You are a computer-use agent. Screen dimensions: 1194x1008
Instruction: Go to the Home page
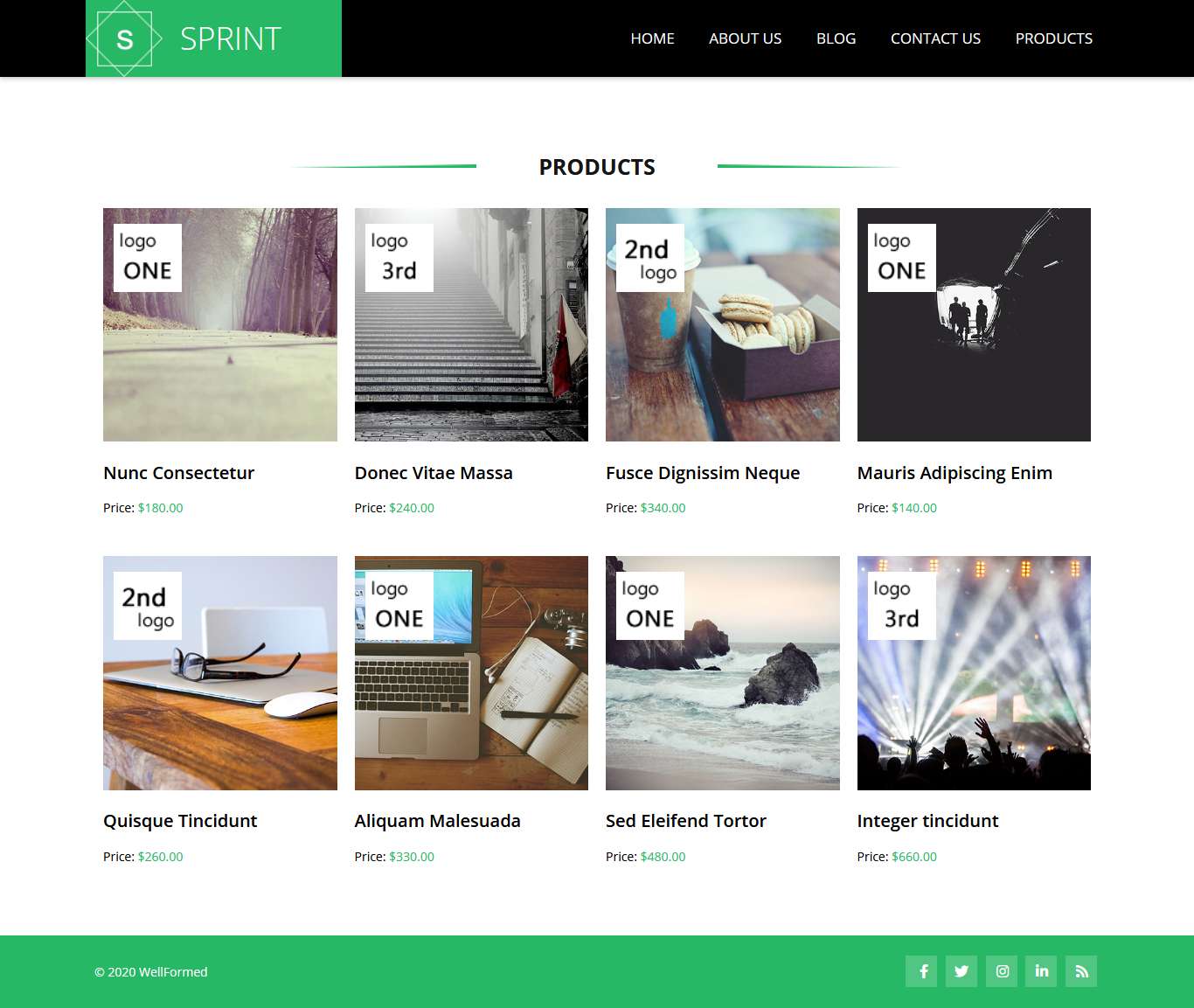pos(652,38)
